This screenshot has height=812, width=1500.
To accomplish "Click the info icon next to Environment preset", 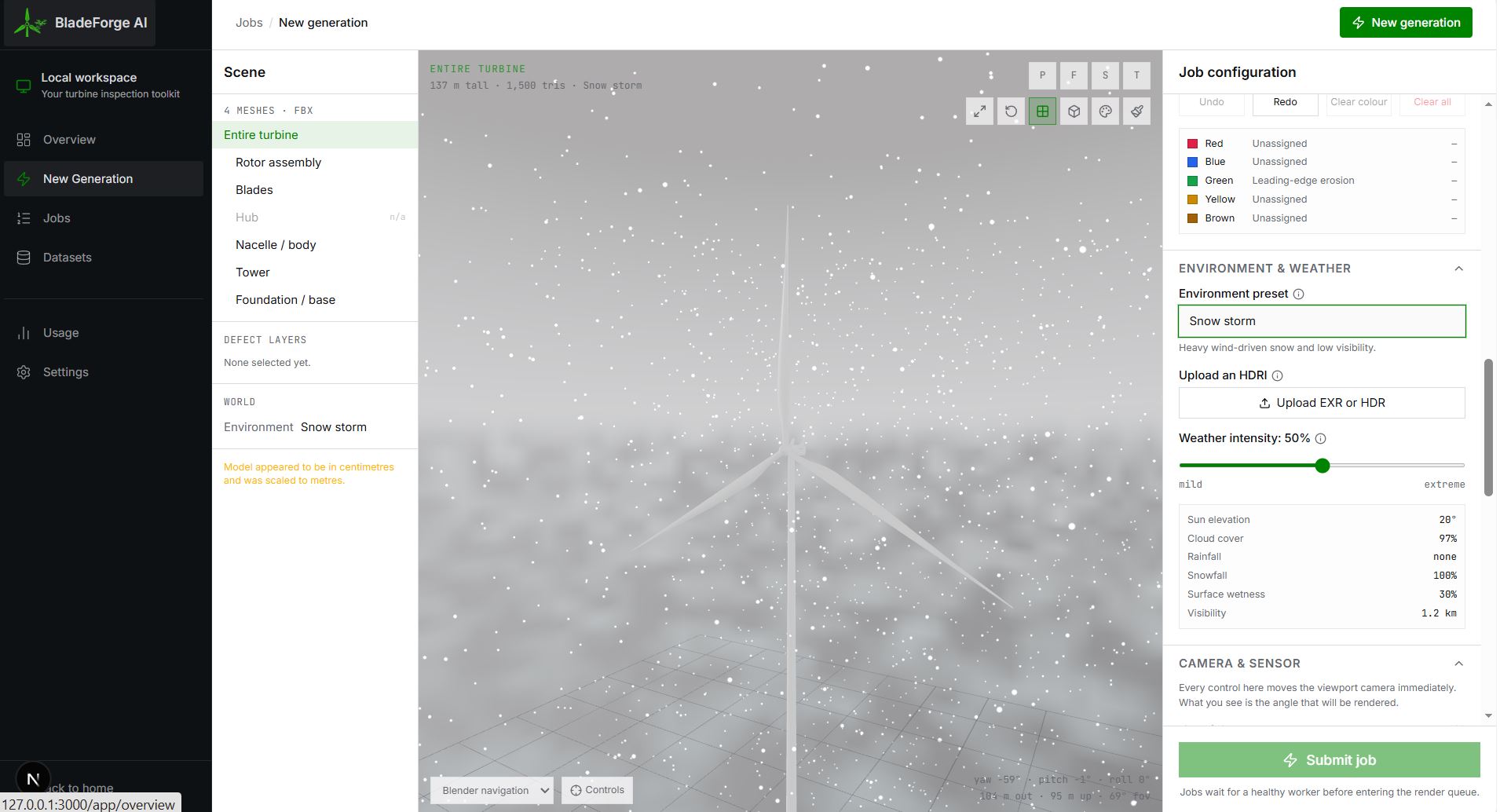I will (x=1298, y=294).
